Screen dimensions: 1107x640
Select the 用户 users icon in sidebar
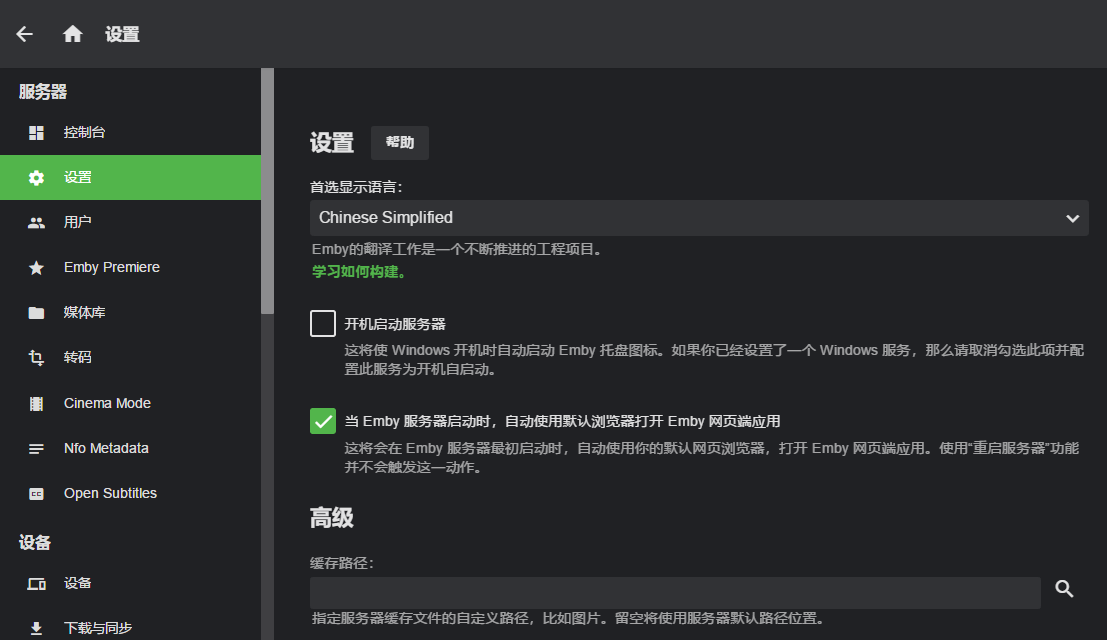37,221
